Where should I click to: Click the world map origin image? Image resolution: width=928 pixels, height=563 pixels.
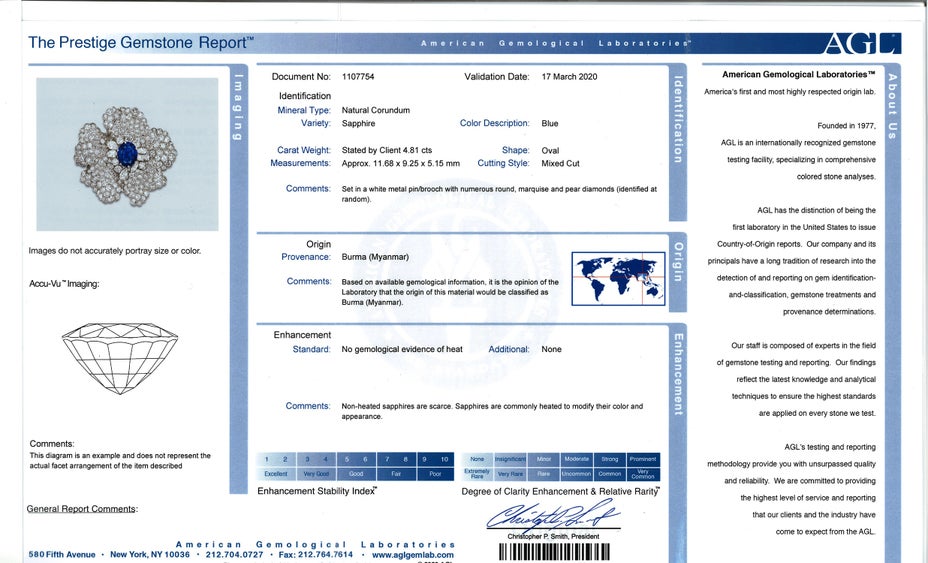click(x=618, y=277)
